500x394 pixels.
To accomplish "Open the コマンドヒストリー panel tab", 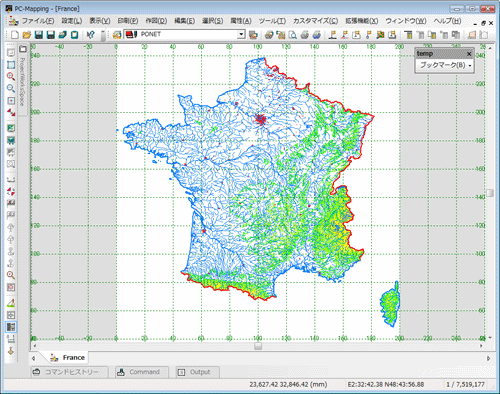I will point(69,372).
